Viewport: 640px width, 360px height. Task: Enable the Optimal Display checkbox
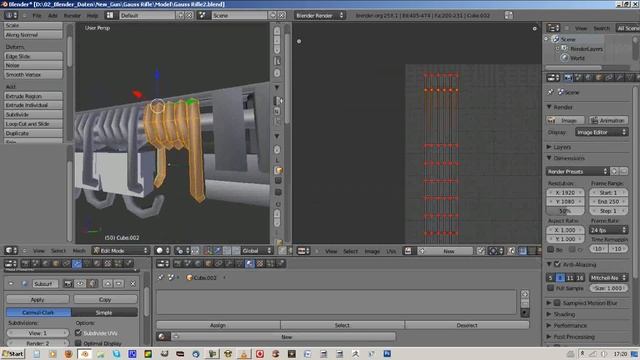(78, 343)
